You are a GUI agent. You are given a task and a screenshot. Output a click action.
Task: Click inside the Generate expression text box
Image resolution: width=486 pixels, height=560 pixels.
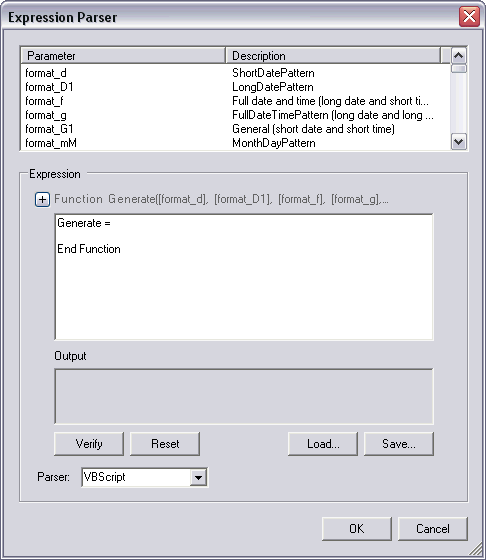tap(244, 277)
